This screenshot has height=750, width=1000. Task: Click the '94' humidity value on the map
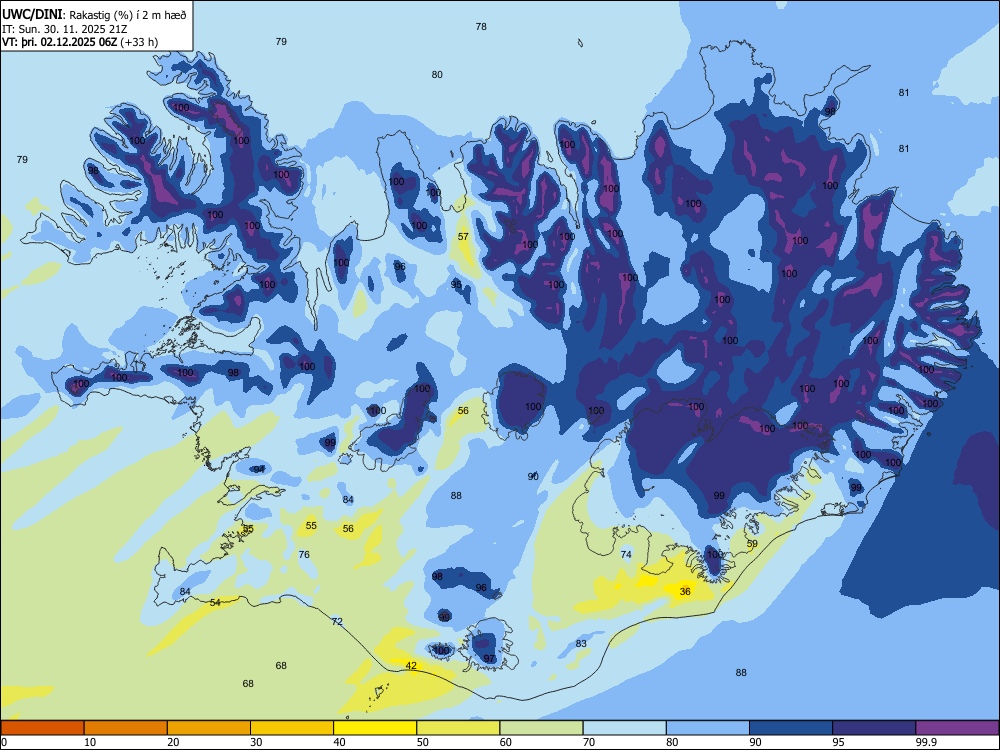(259, 469)
